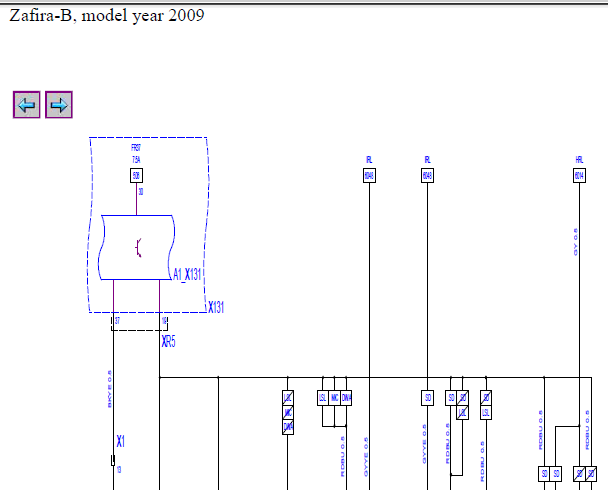608x490 pixels.
Task: Click the unslashed MIC option box
Action: click(334, 398)
